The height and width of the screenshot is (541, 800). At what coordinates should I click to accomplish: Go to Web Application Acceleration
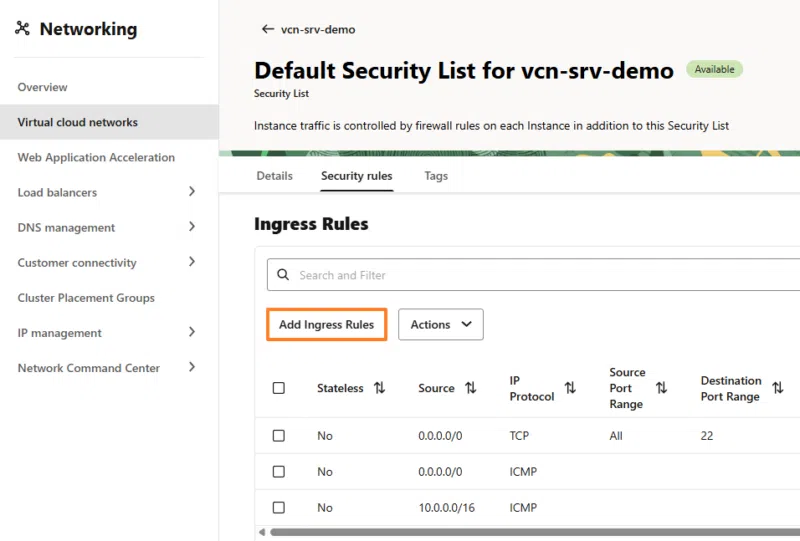coord(96,157)
